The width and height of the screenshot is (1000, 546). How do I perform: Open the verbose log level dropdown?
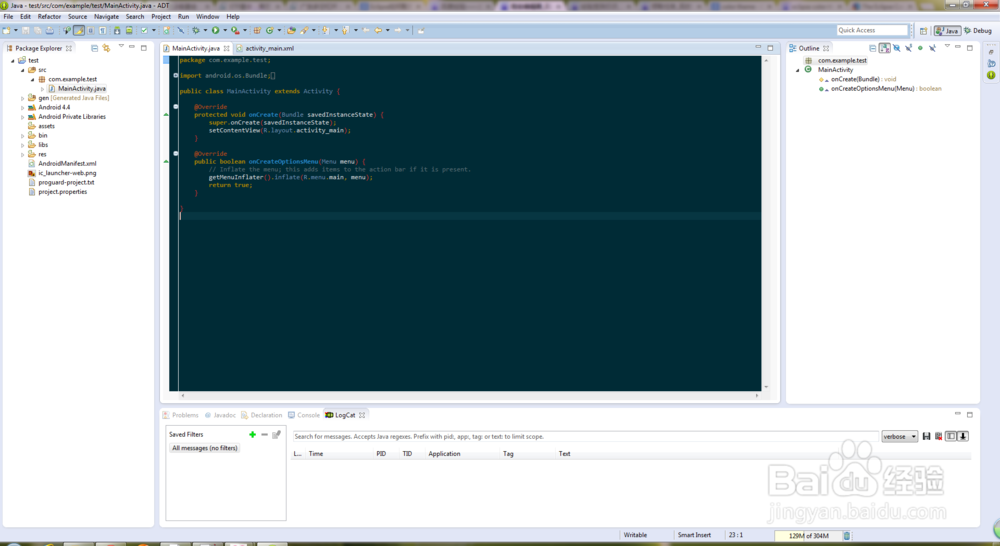[899, 437]
